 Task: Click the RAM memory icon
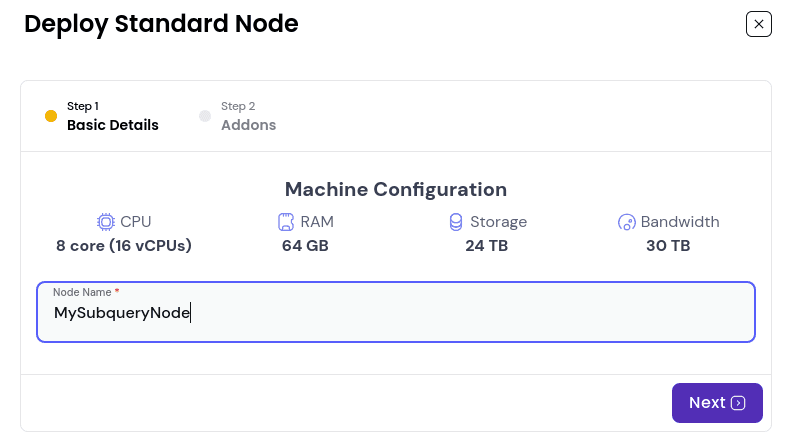286,222
